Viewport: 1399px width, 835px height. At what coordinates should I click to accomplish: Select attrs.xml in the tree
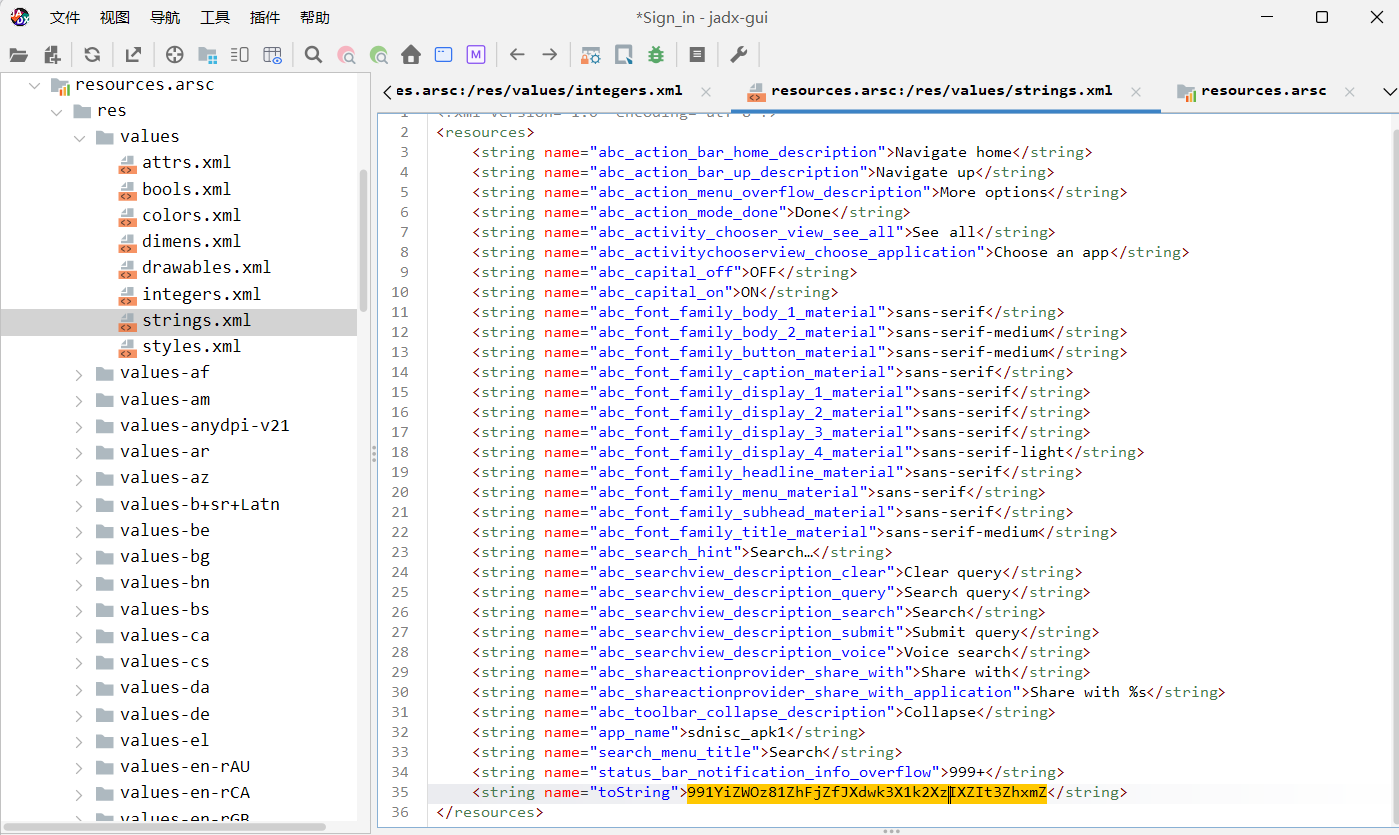point(186,163)
